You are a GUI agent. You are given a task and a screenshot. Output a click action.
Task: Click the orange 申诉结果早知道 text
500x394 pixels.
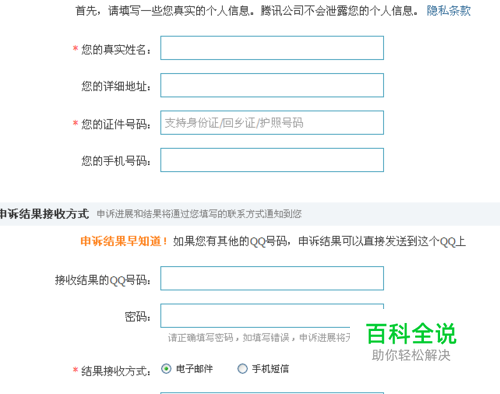[124, 241]
